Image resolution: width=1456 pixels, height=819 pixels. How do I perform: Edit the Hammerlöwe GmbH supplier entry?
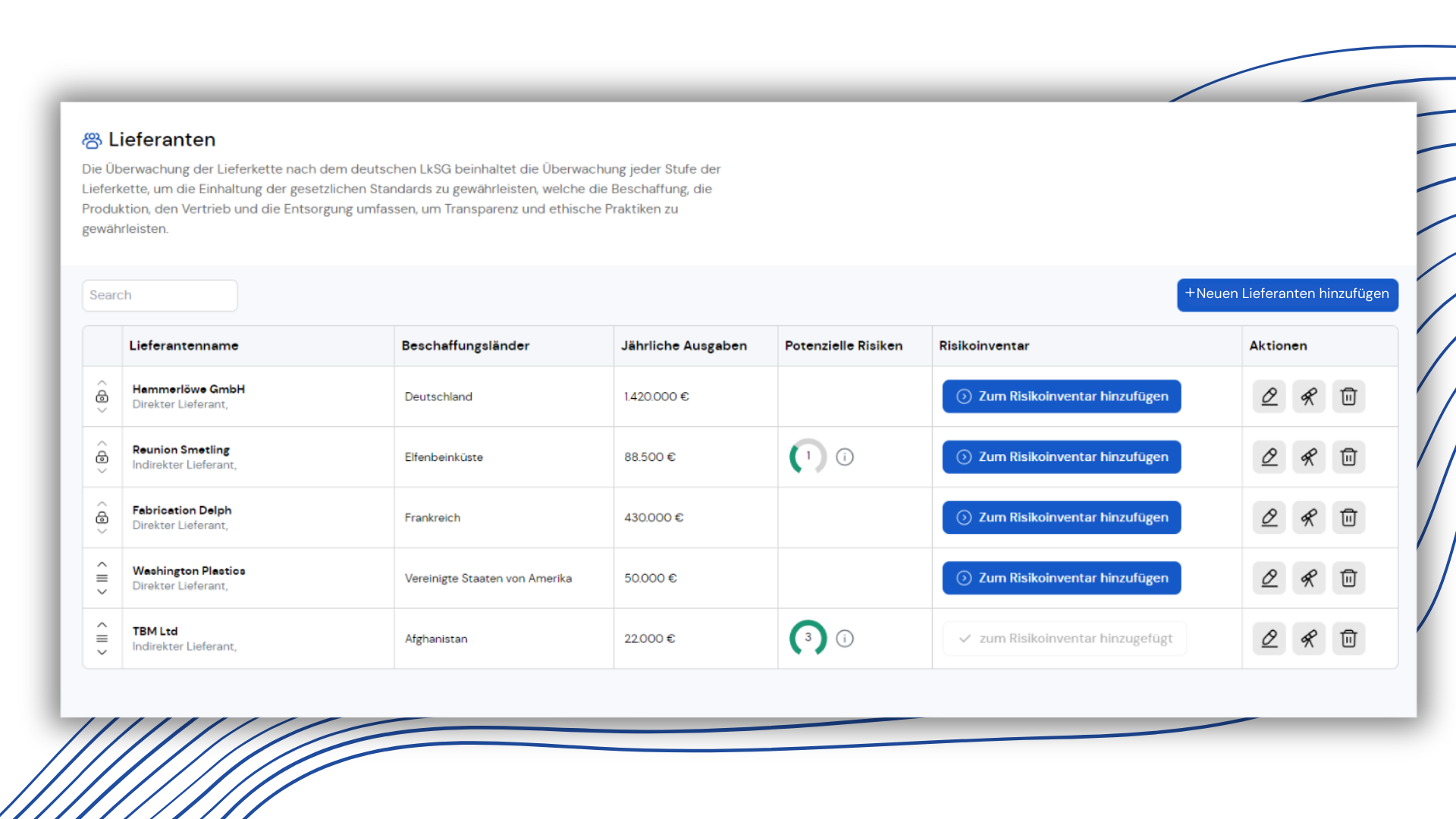click(1269, 397)
